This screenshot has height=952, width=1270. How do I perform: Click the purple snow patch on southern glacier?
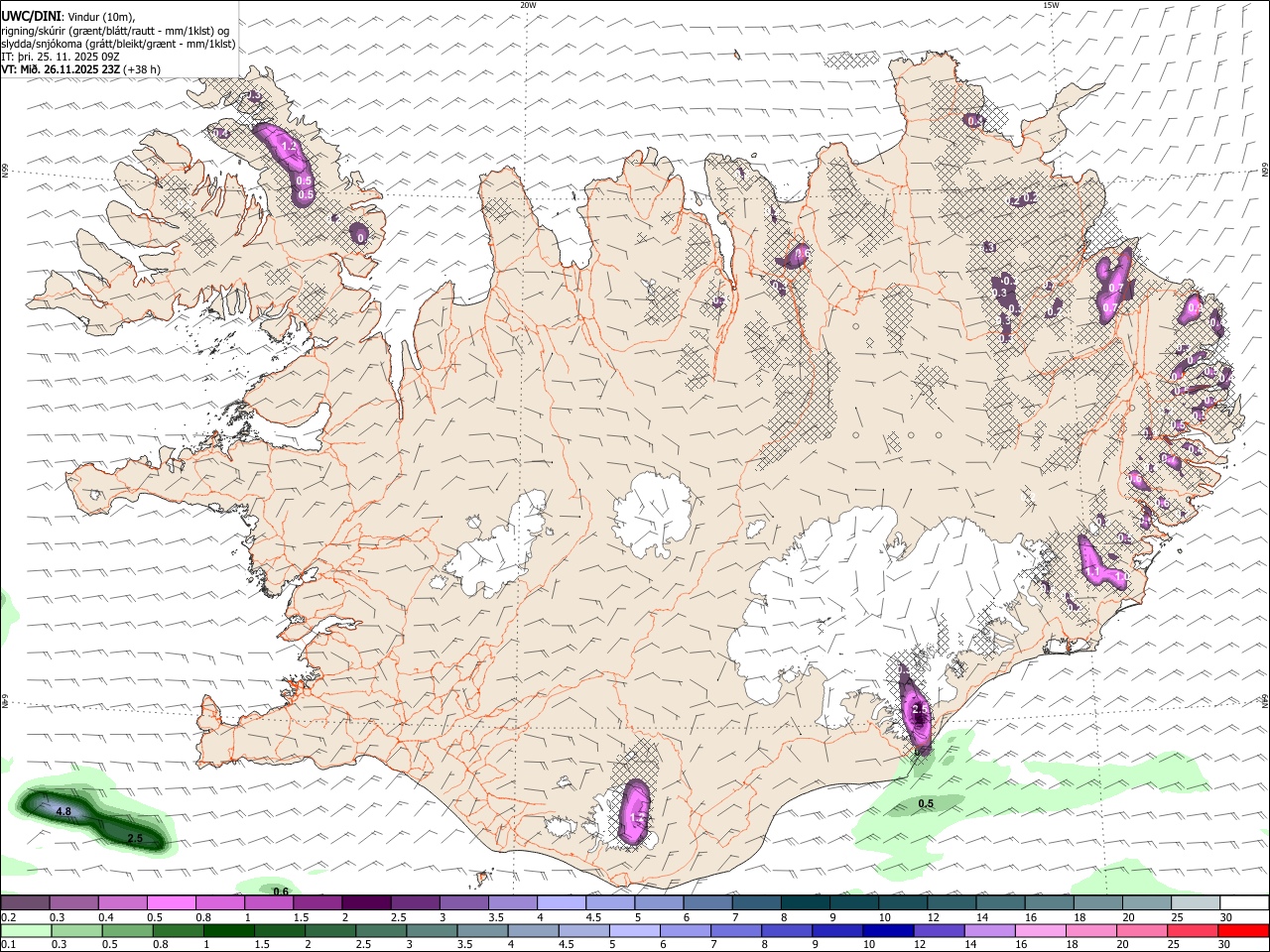635,812
